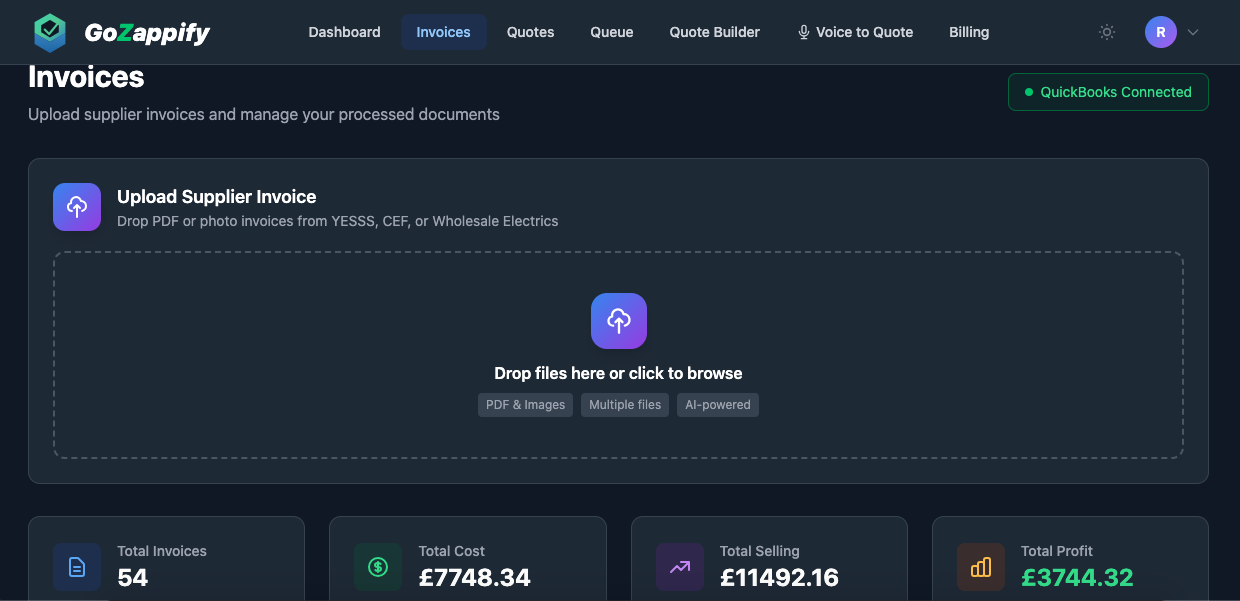This screenshot has height=601, width=1240.
Task: Open the user account menu via the chevron
Action: 1192,32
